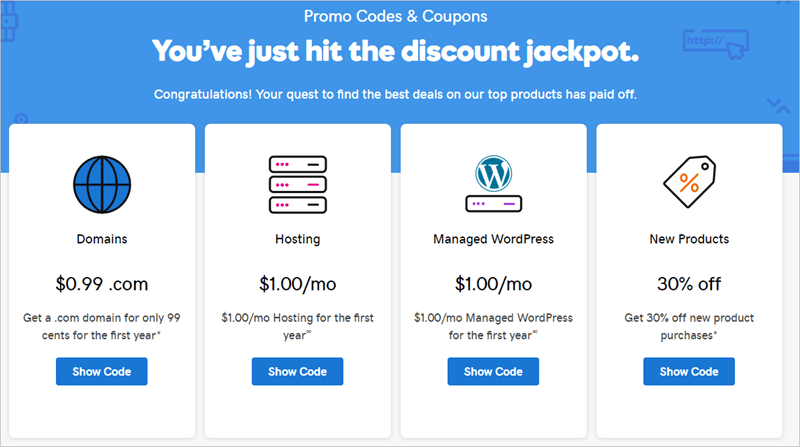Open the New Products heading

pos(689,239)
